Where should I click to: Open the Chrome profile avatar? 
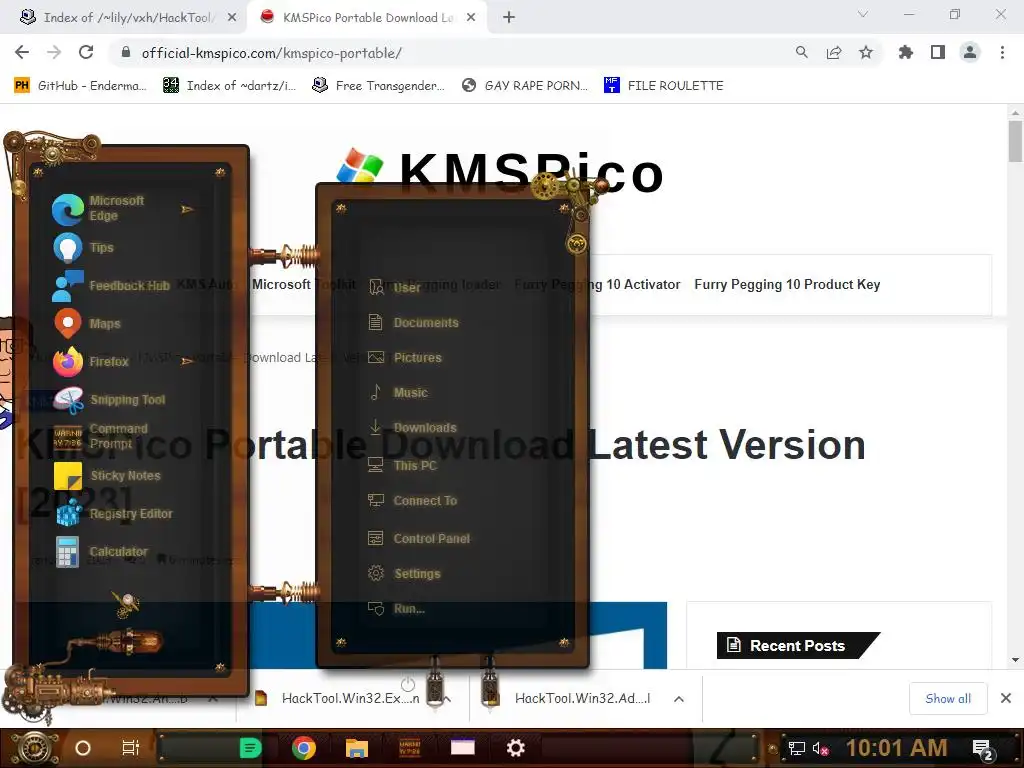point(970,53)
